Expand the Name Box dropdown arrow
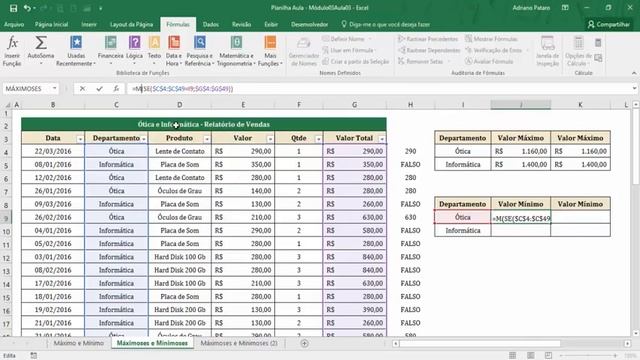640x360 pixels. (x=54, y=89)
